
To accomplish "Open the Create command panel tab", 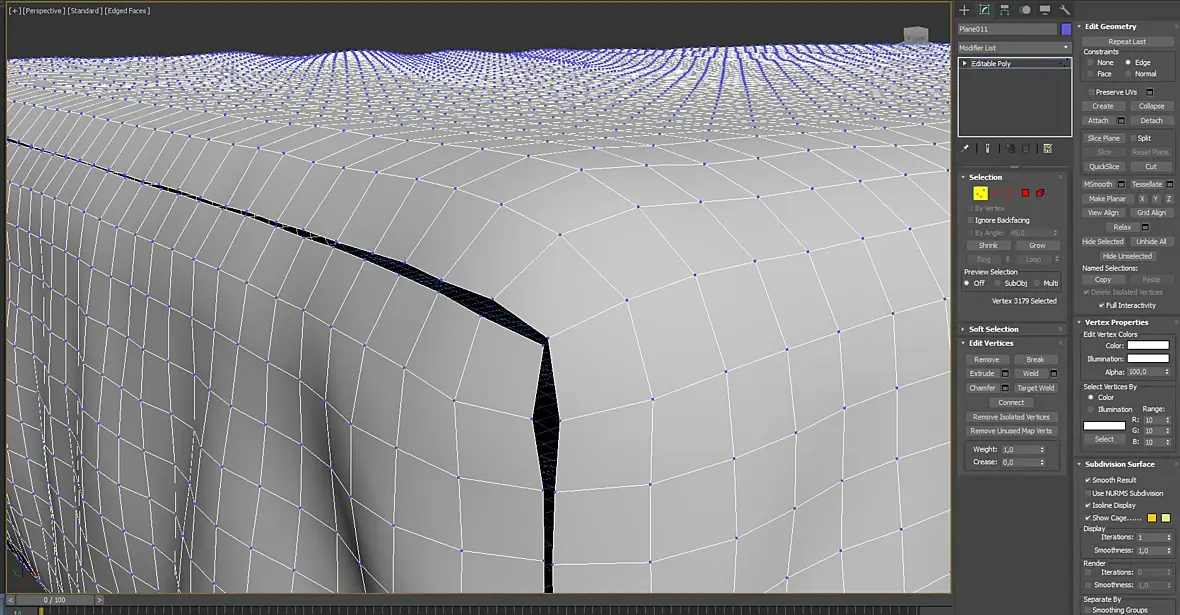I will pos(964,10).
